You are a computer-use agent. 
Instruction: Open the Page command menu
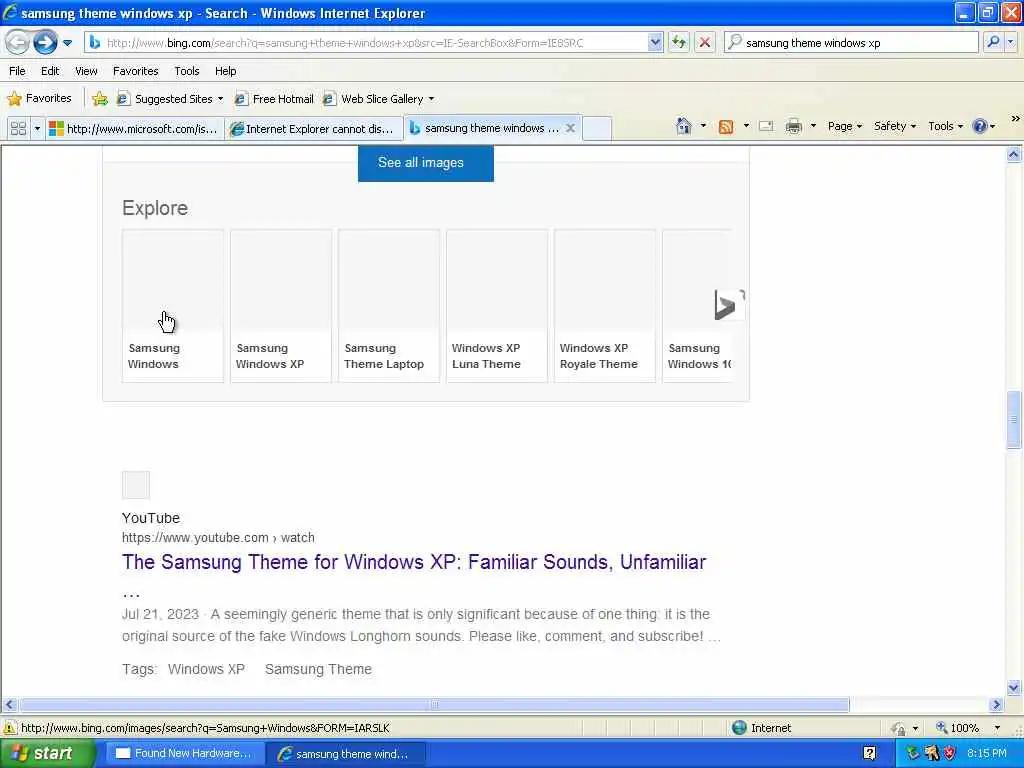[x=845, y=126]
